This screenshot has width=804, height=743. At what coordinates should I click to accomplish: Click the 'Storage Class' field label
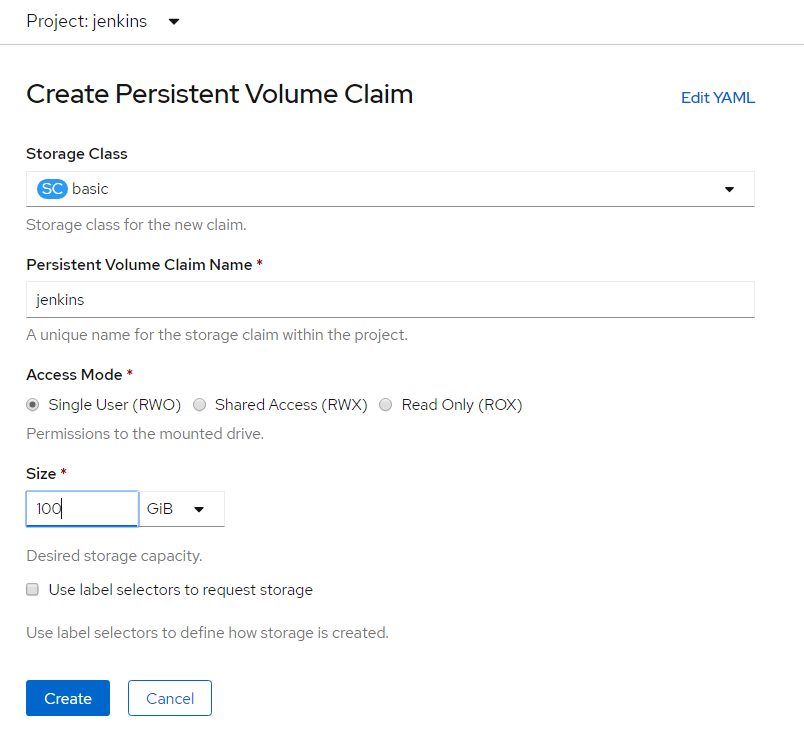pyautogui.click(x=77, y=154)
